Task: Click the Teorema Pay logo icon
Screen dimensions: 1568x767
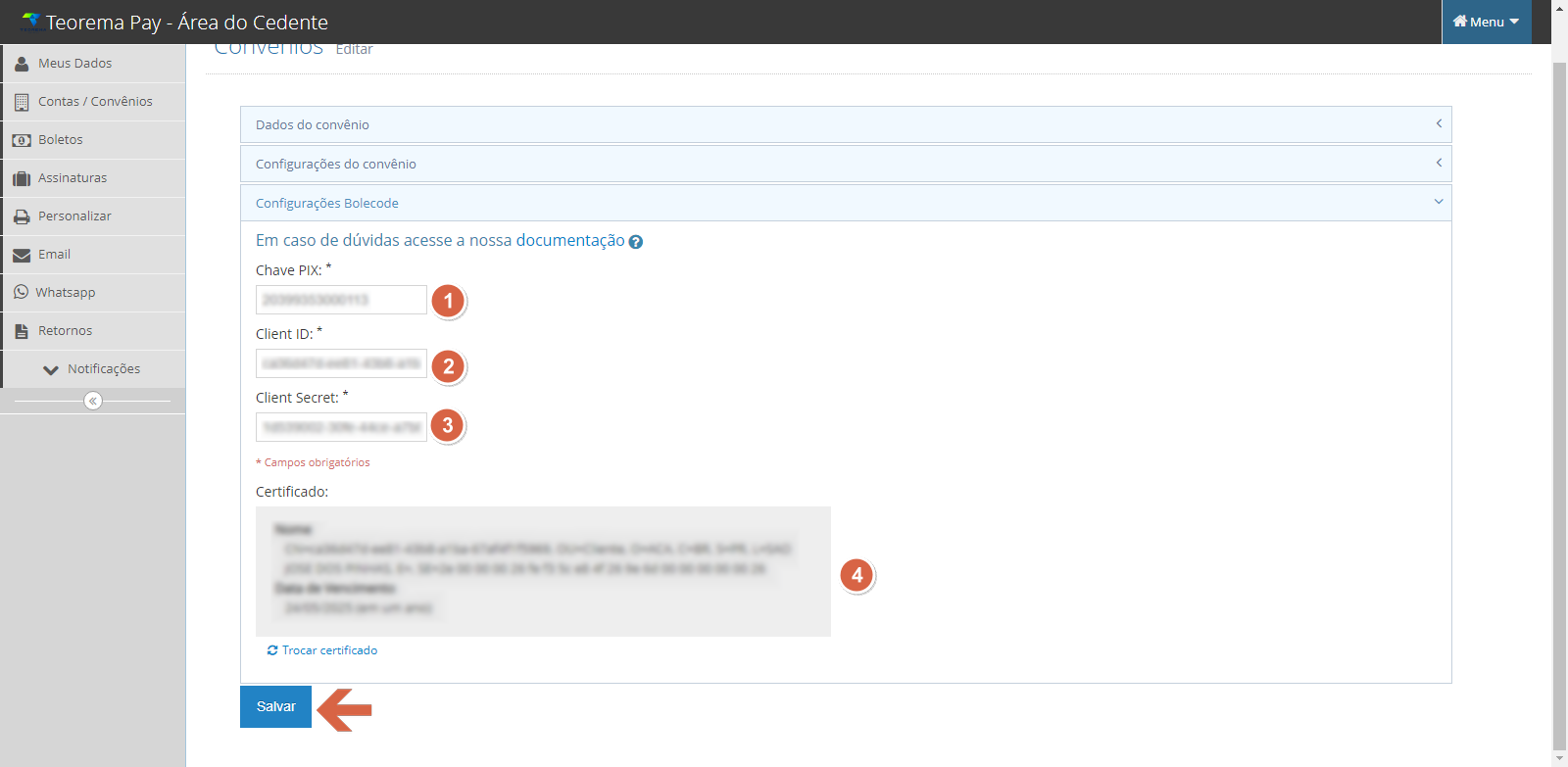Action: (30, 22)
